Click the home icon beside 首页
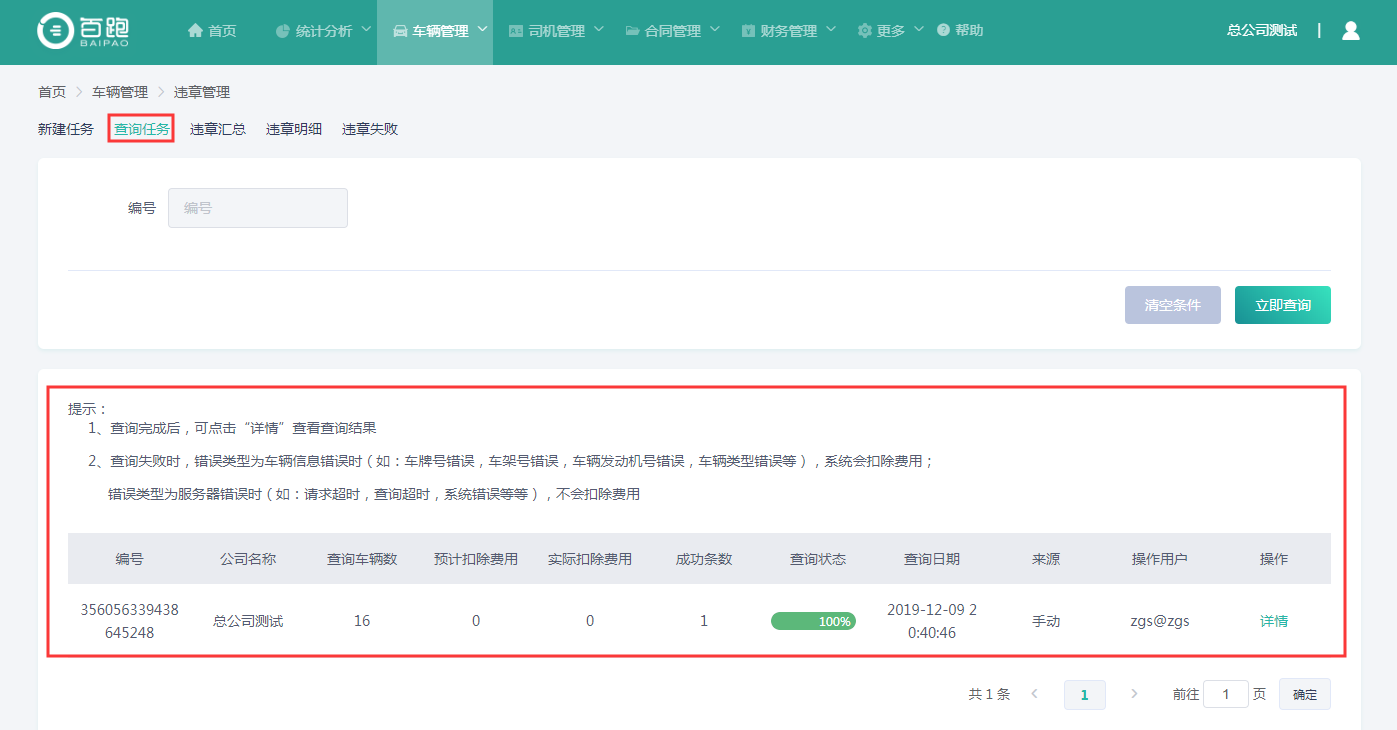 (x=195, y=31)
